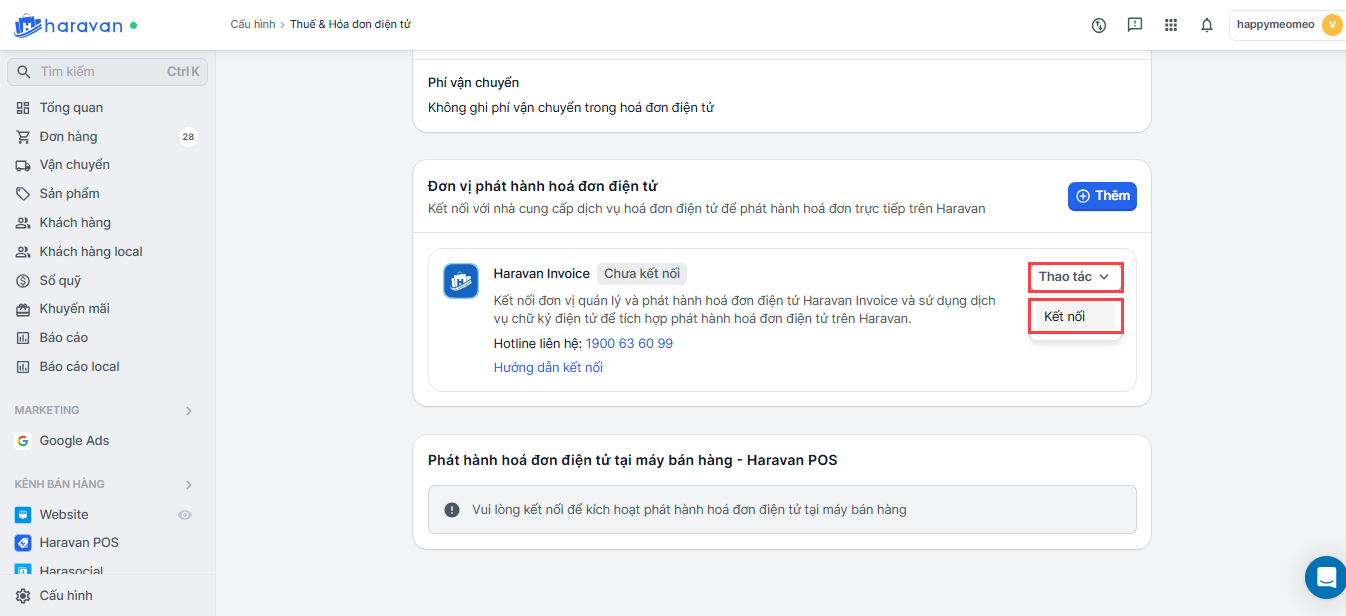Click the Báo cáo local chart icon
This screenshot has height=616, width=1346.
pyautogui.click(x=23, y=367)
